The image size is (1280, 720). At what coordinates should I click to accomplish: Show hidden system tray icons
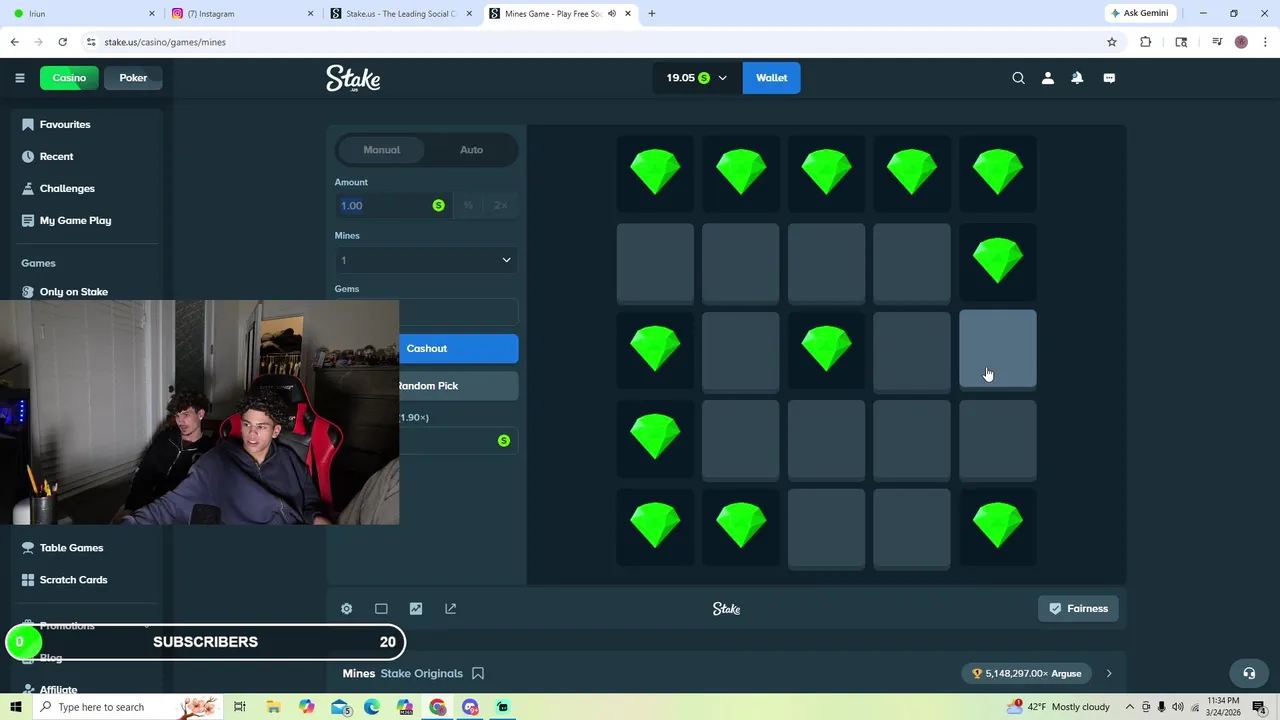tap(1129, 707)
